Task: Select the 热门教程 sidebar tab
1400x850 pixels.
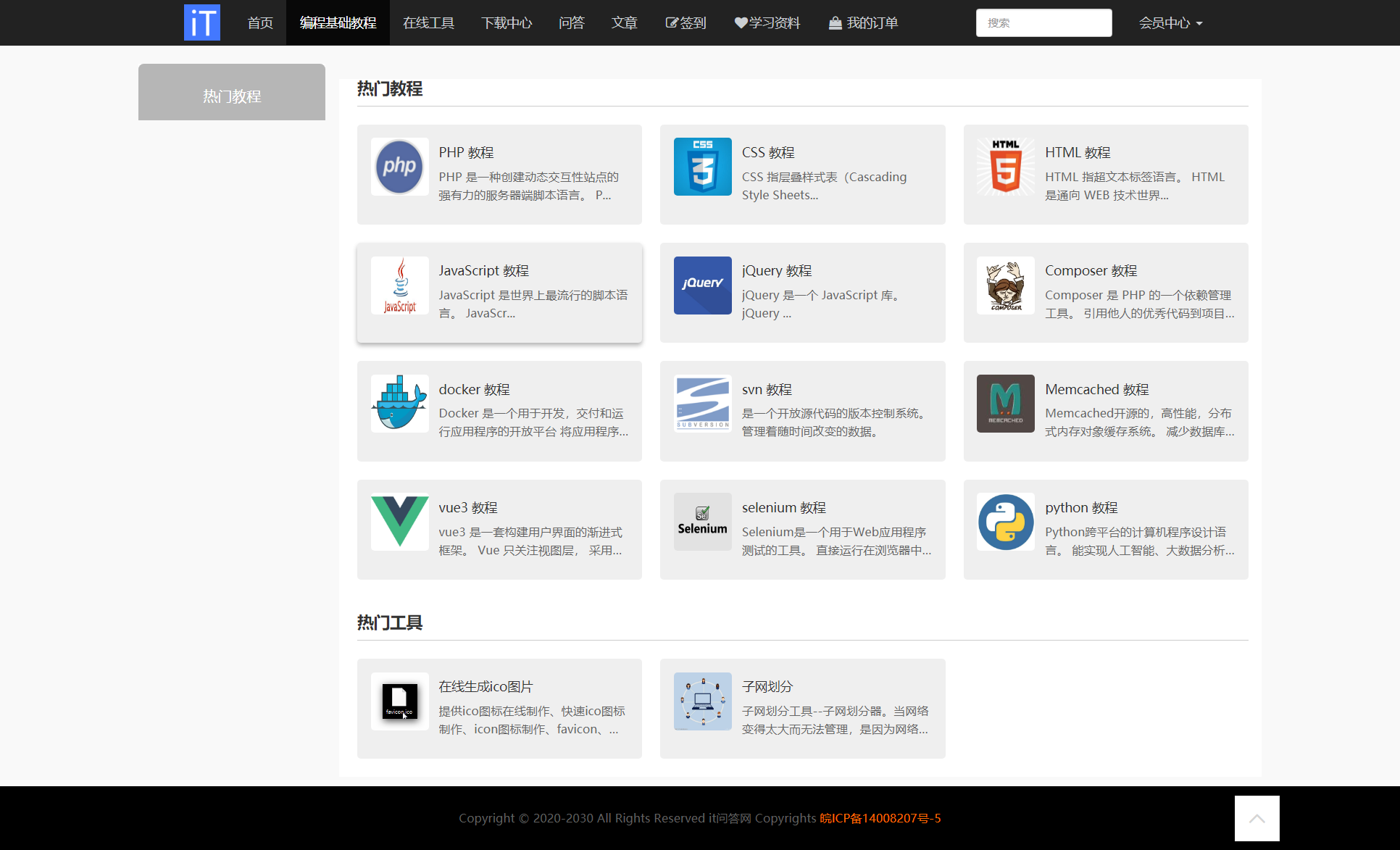Action: point(232,92)
